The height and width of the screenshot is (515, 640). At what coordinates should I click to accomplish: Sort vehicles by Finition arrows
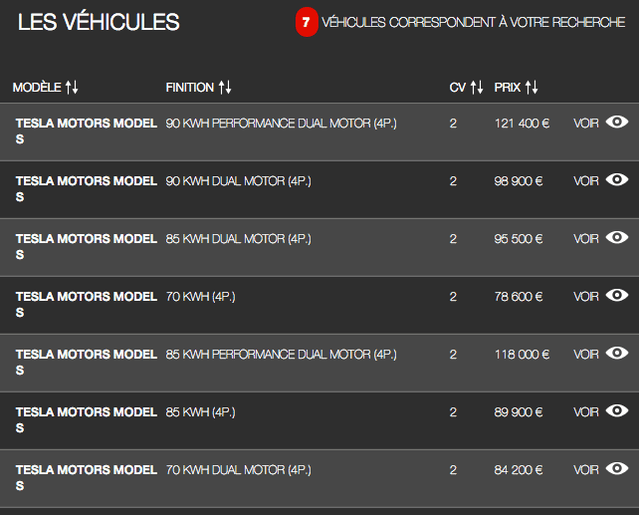pos(225,88)
